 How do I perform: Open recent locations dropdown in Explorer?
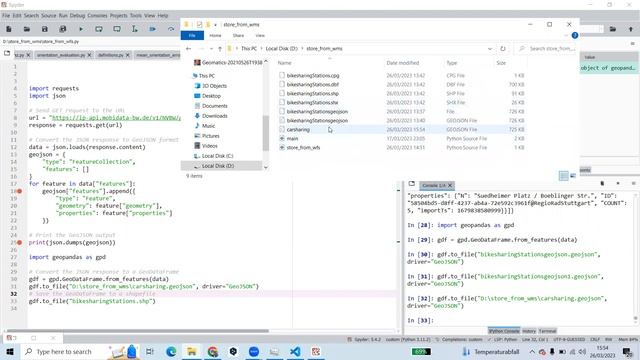pos(211,49)
